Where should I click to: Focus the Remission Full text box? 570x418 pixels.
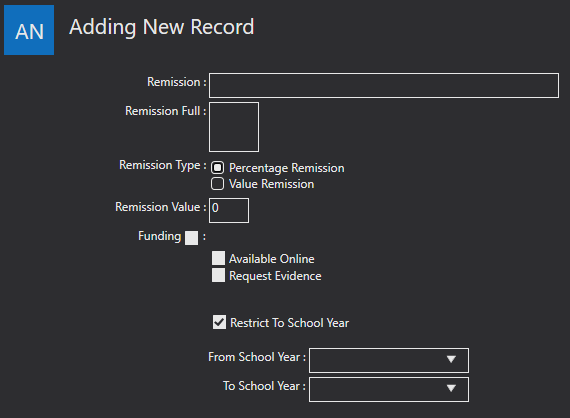pyautogui.click(x=234, y=127)
